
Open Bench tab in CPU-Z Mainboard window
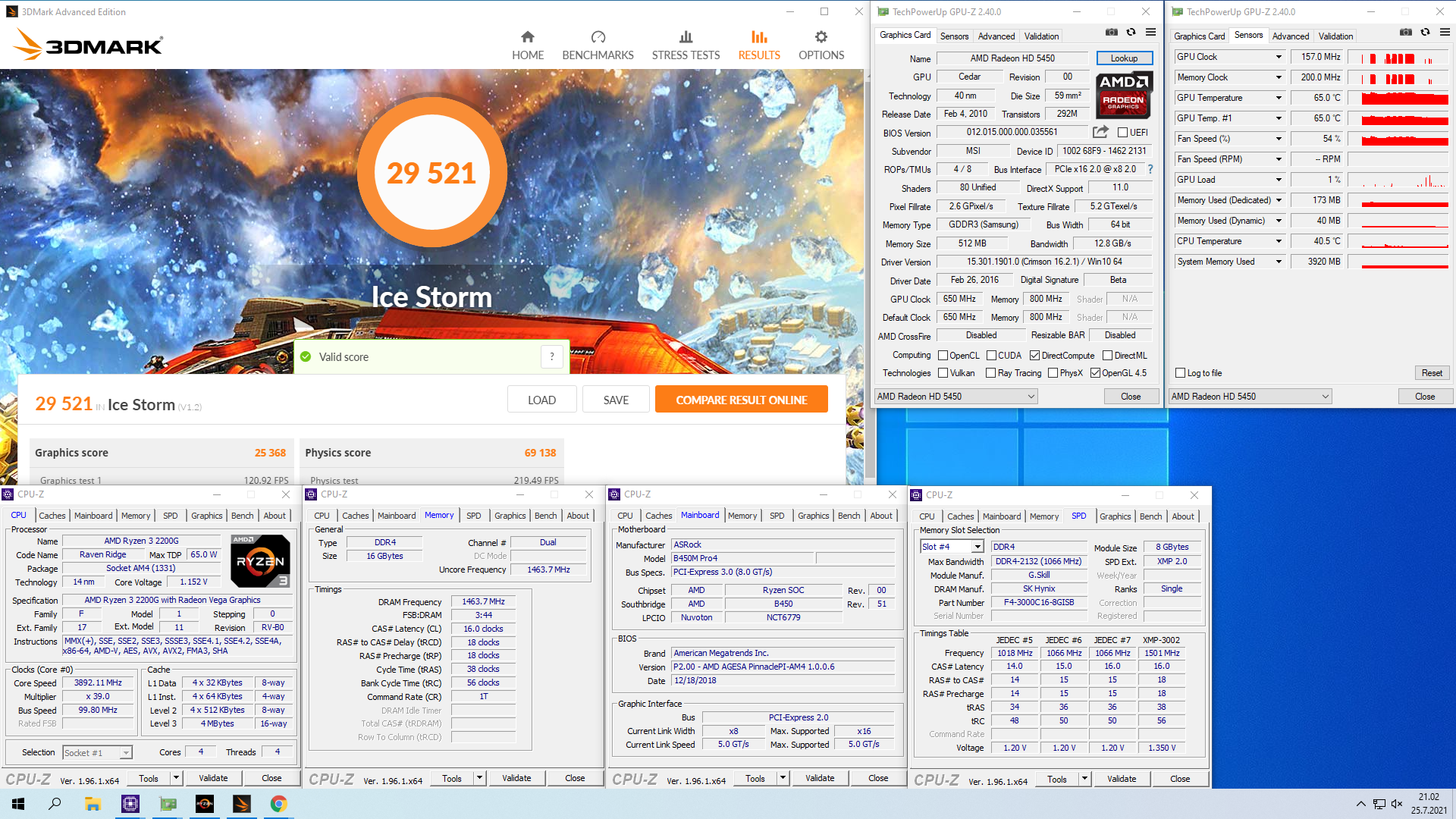849,516
